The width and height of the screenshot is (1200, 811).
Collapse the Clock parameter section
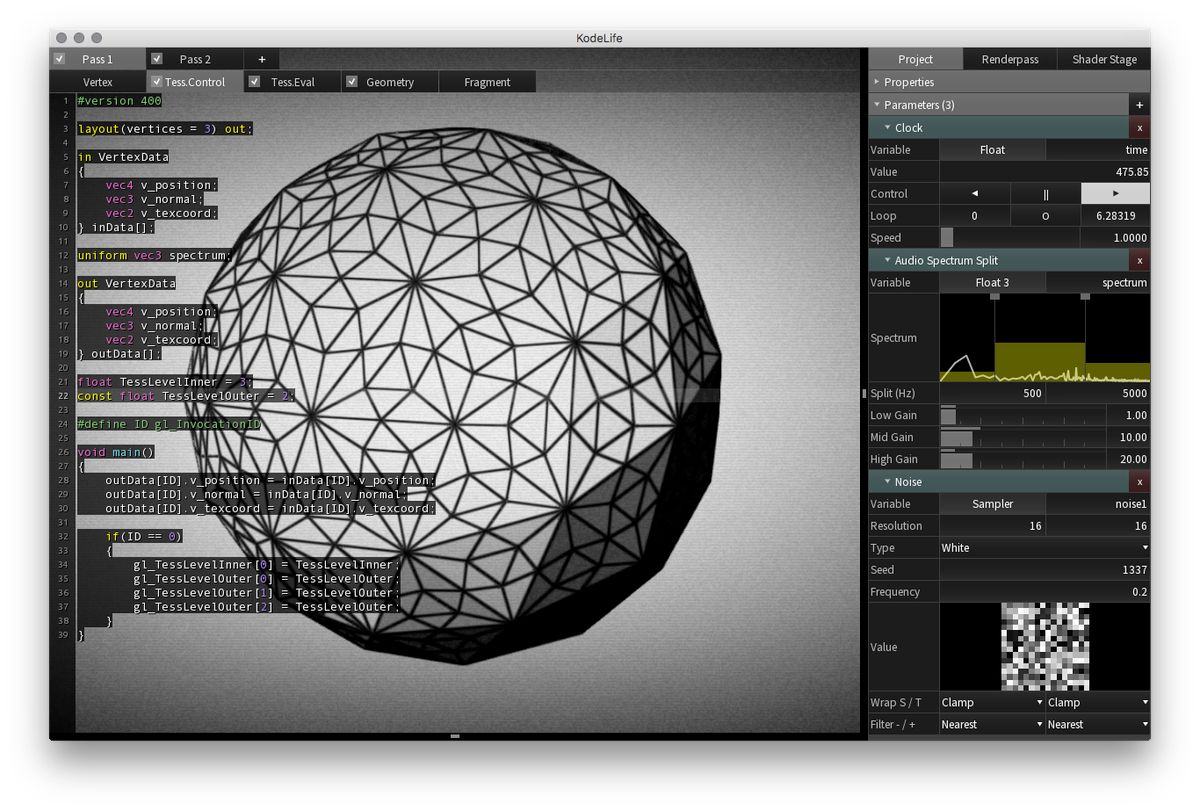click(x=888, y=127)
